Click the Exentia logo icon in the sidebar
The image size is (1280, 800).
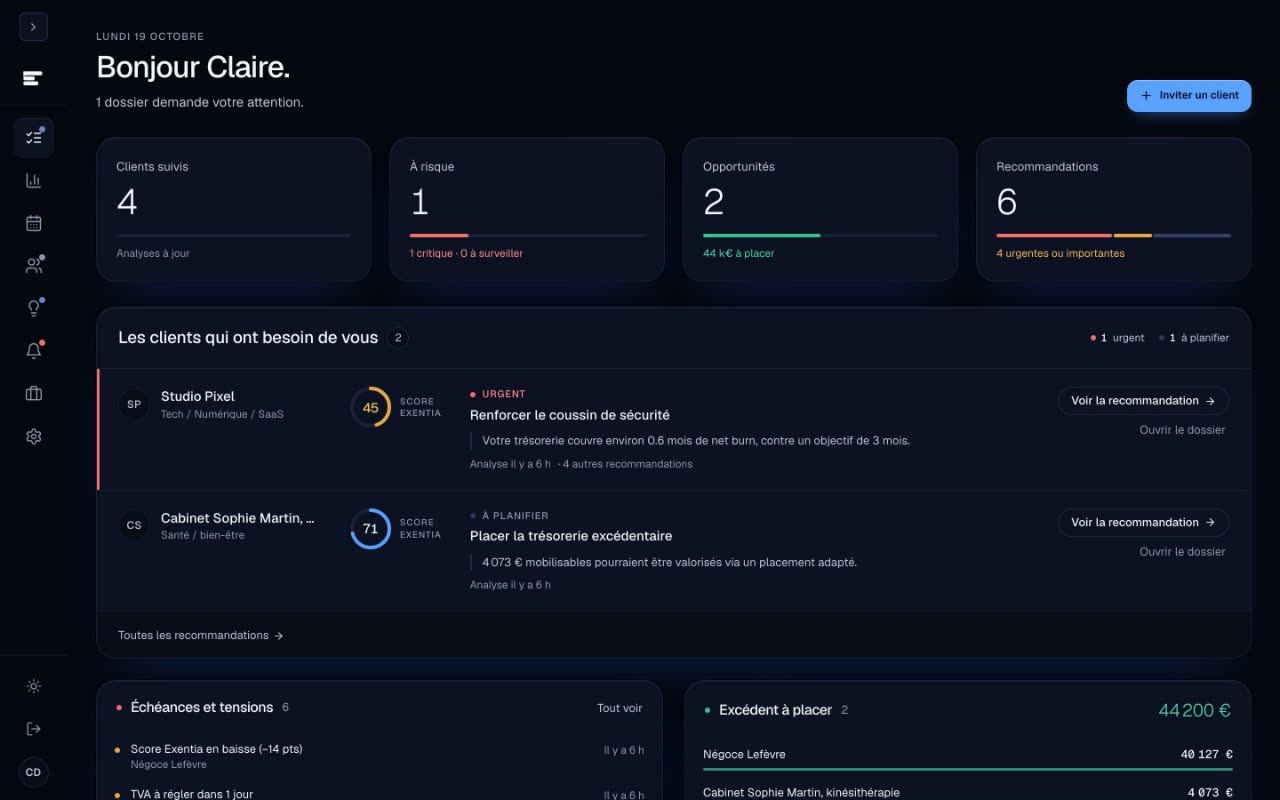coord(33,78)
